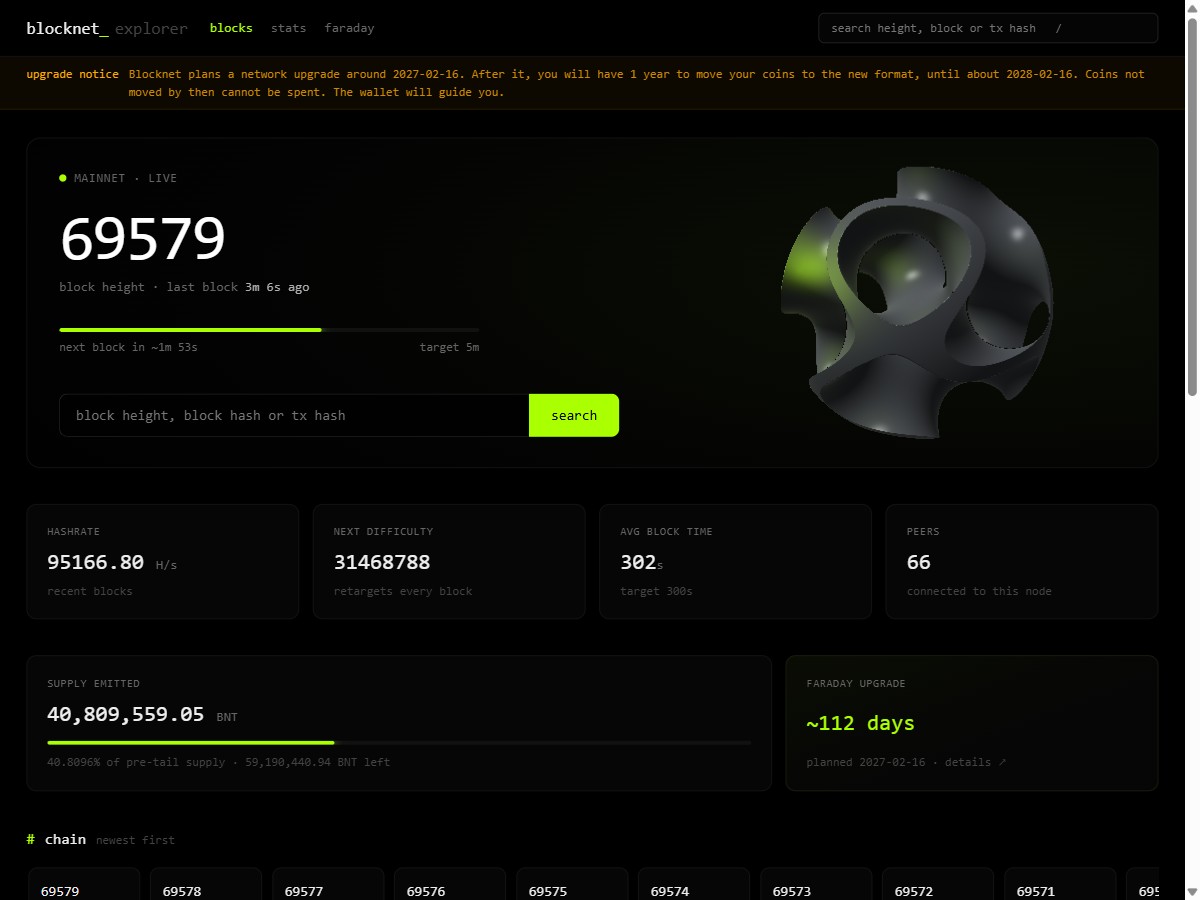Open block card 69573
The image size is (1200, 900).
[x=816, y=884]
